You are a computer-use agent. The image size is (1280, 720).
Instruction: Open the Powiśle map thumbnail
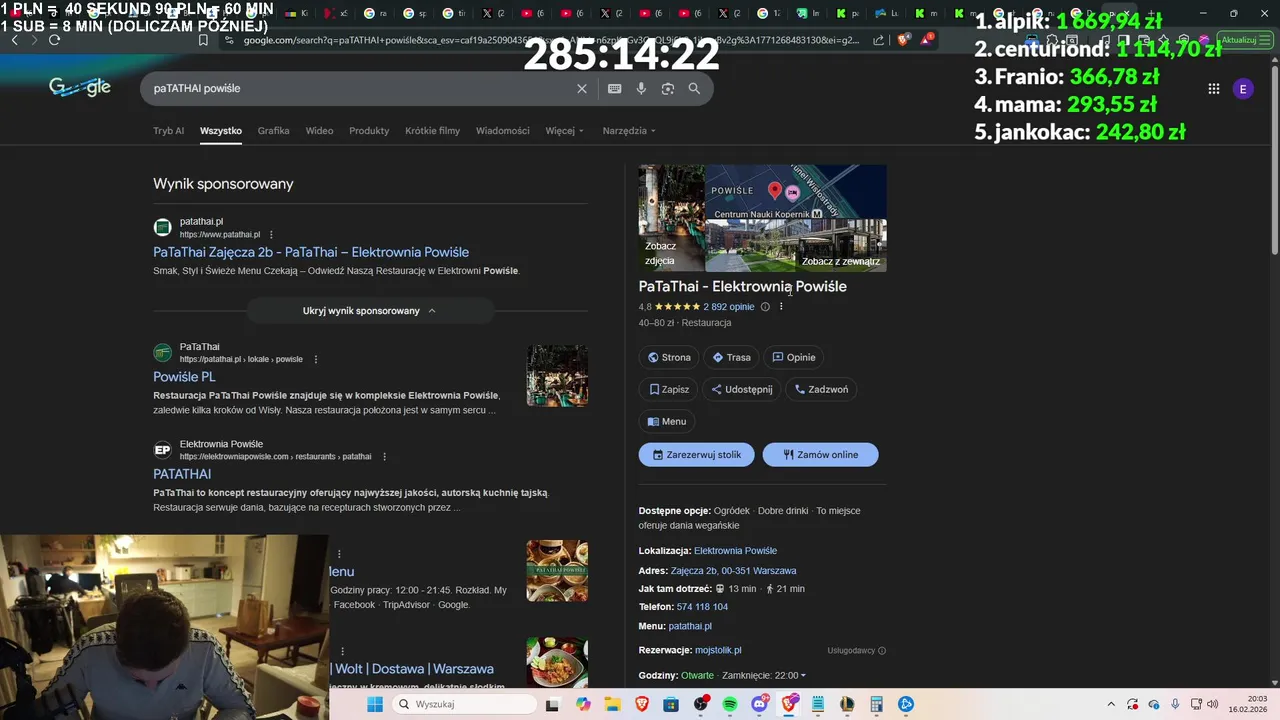click(797, 192)
